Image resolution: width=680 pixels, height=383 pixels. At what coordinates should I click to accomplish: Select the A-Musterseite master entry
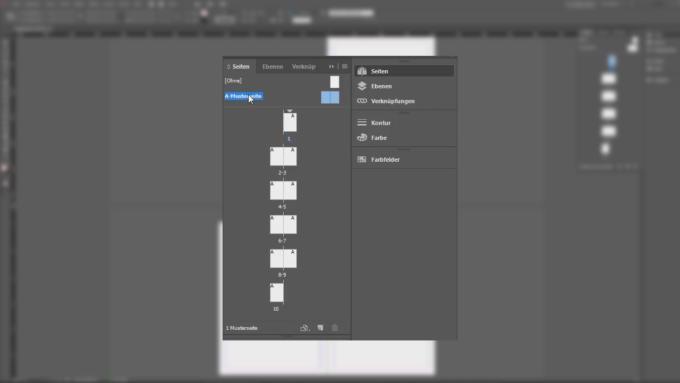(243, 96)
